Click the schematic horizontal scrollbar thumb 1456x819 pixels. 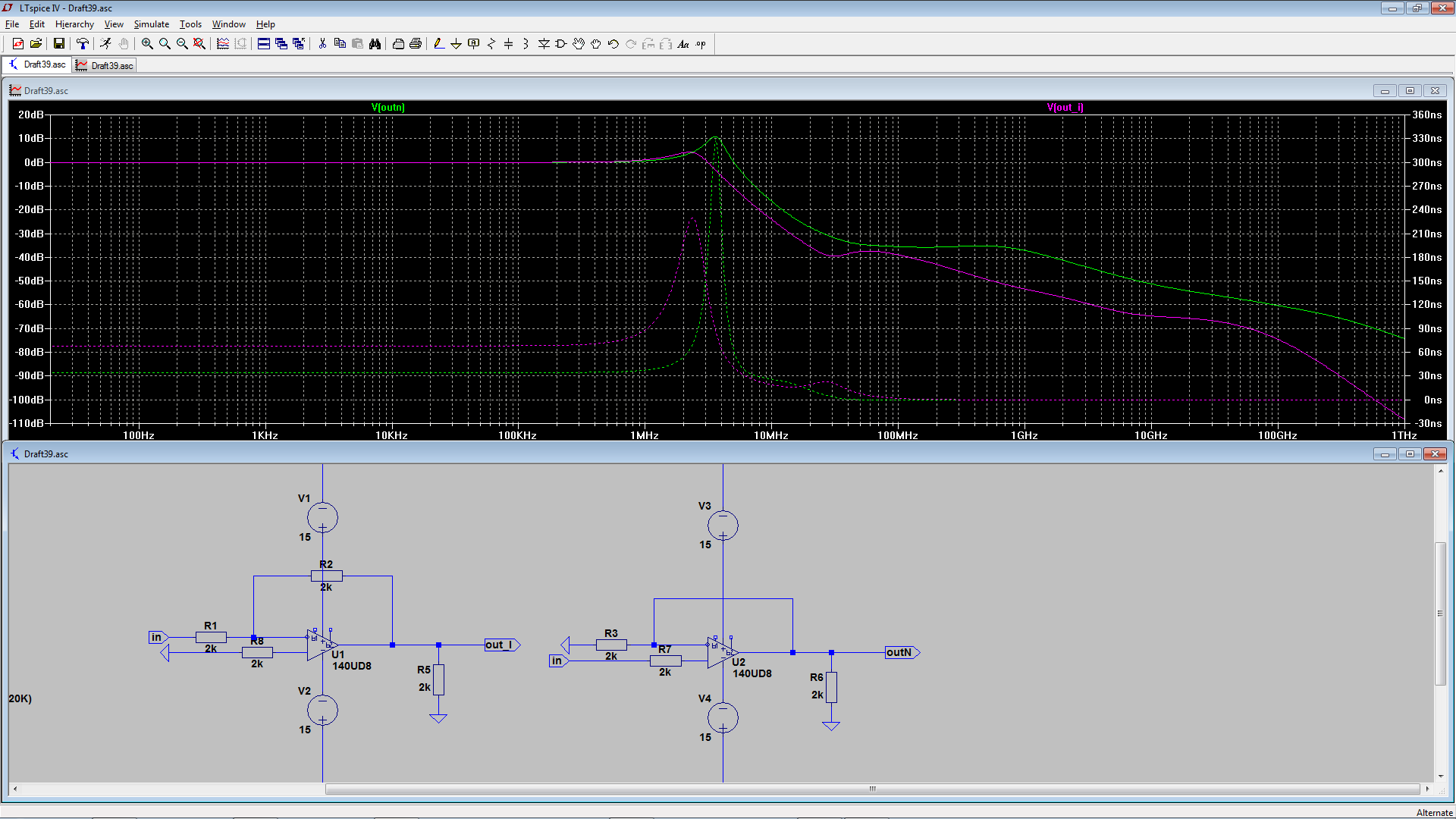coord(872,789)
